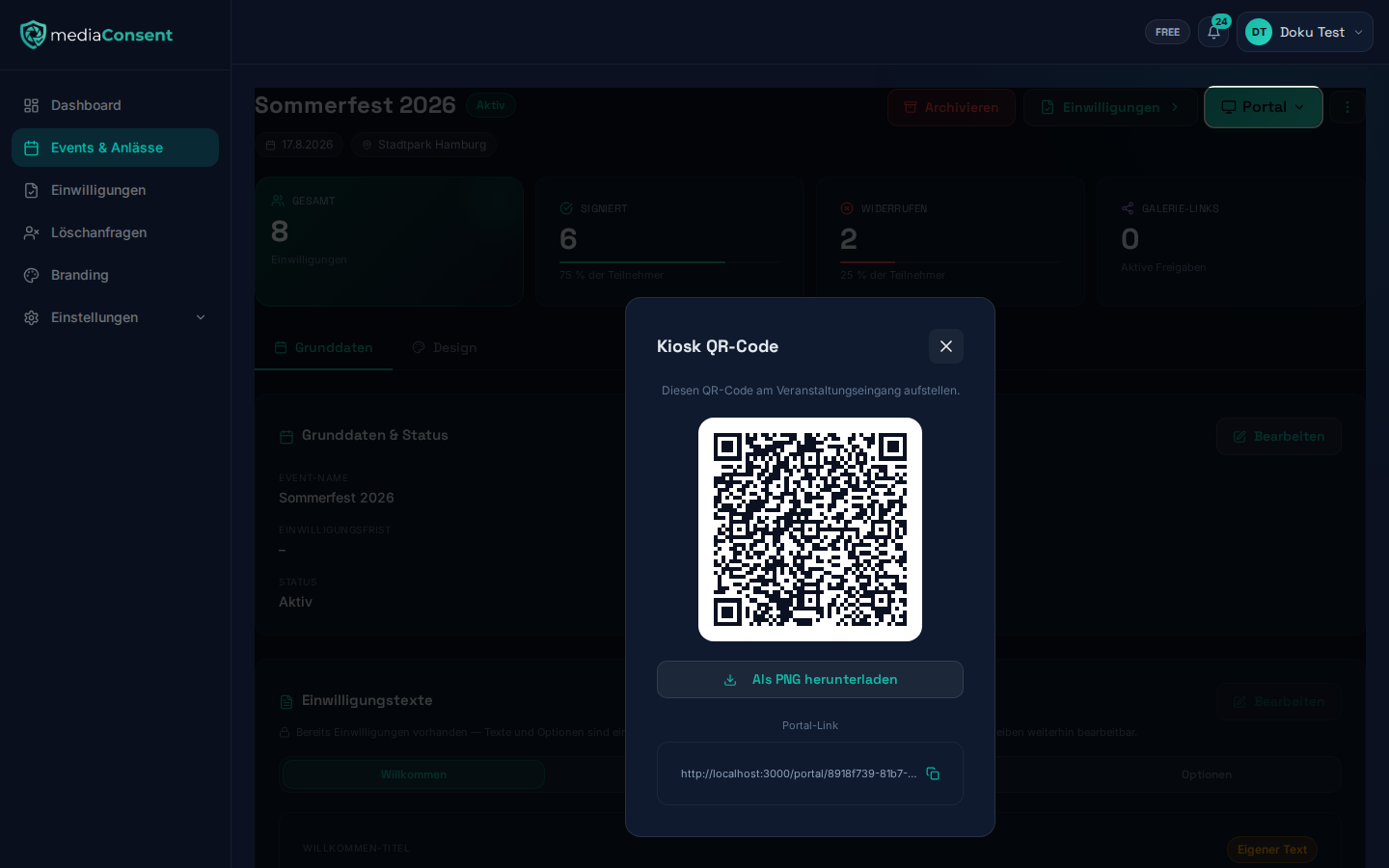This screenshot has height=868, width=1389.
Task: Click the portal link URL text
Action: 799,773
